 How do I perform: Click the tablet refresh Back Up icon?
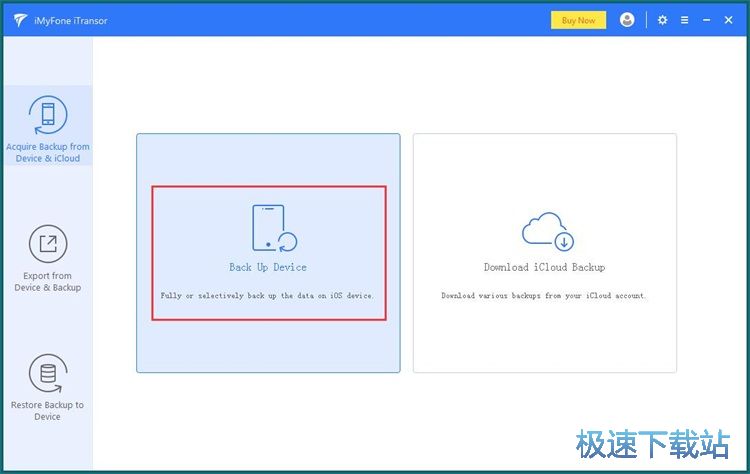point(275,228)
